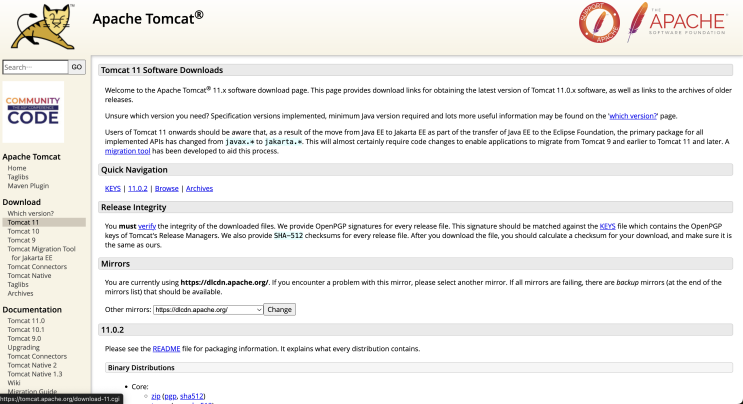Image resolution: width=743 pixels, height=404 pixels.
Task: Open the migration tool link
Action: (126, 151)
